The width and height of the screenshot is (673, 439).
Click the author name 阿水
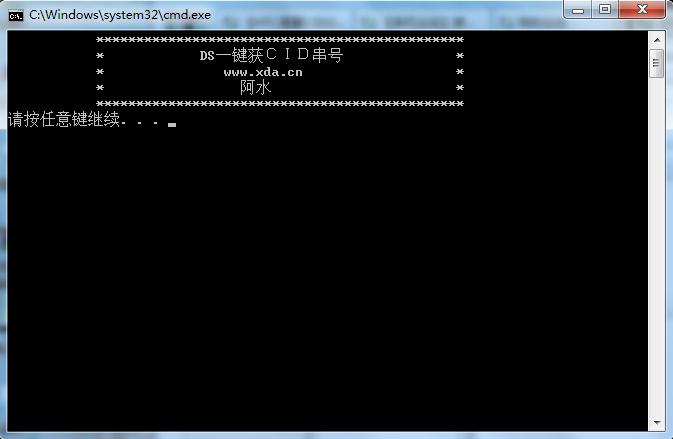(x=255, y=88)
